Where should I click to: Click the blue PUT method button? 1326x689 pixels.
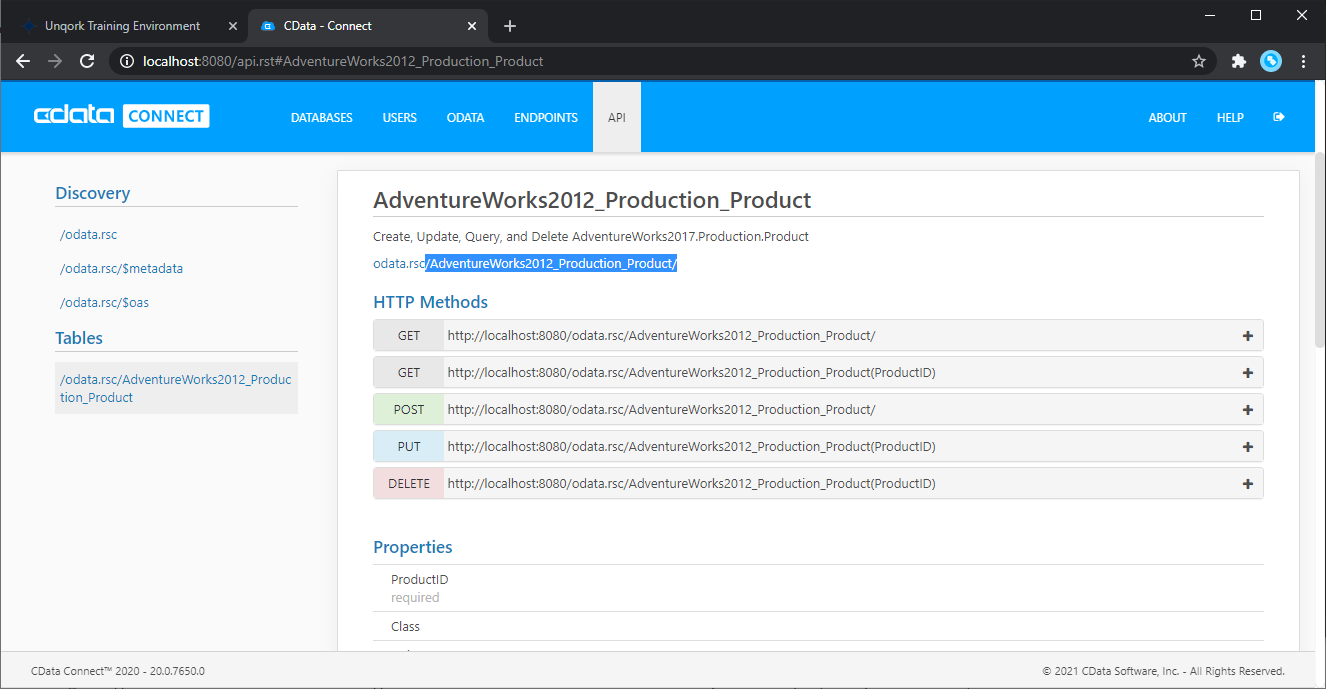point(409,447)
